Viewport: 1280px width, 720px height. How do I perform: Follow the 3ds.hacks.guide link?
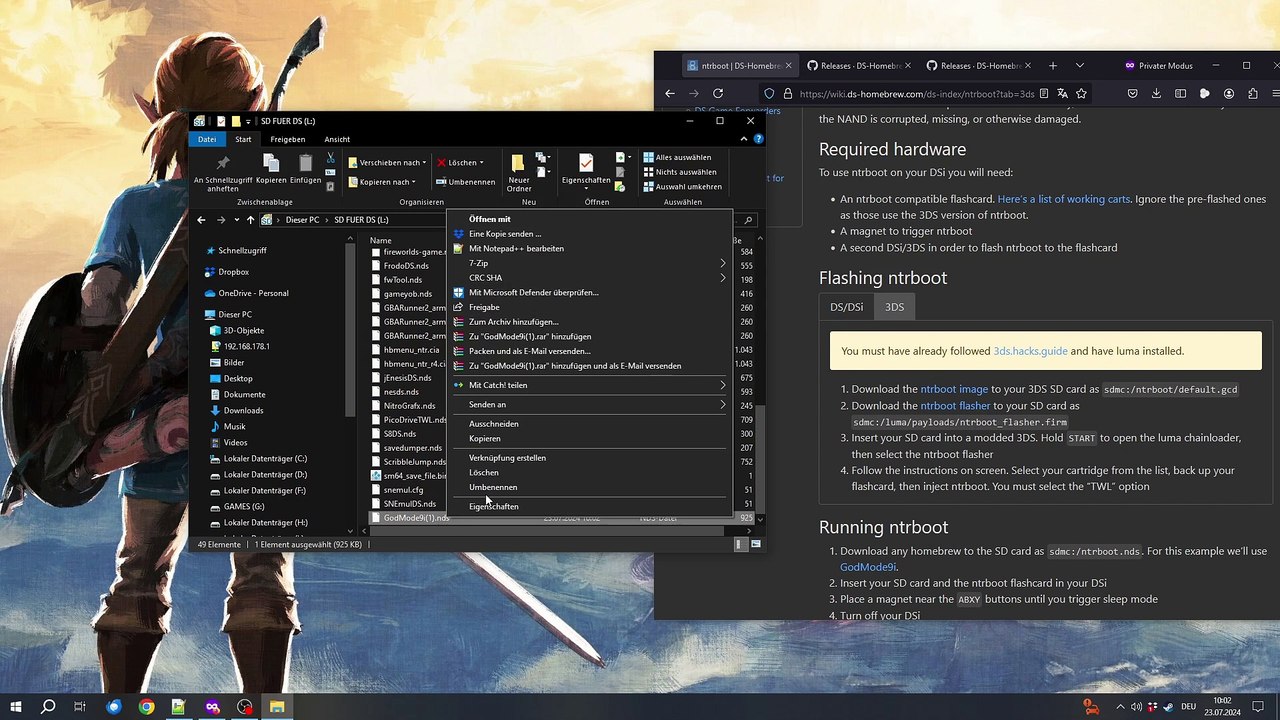tap(1030, 351)
